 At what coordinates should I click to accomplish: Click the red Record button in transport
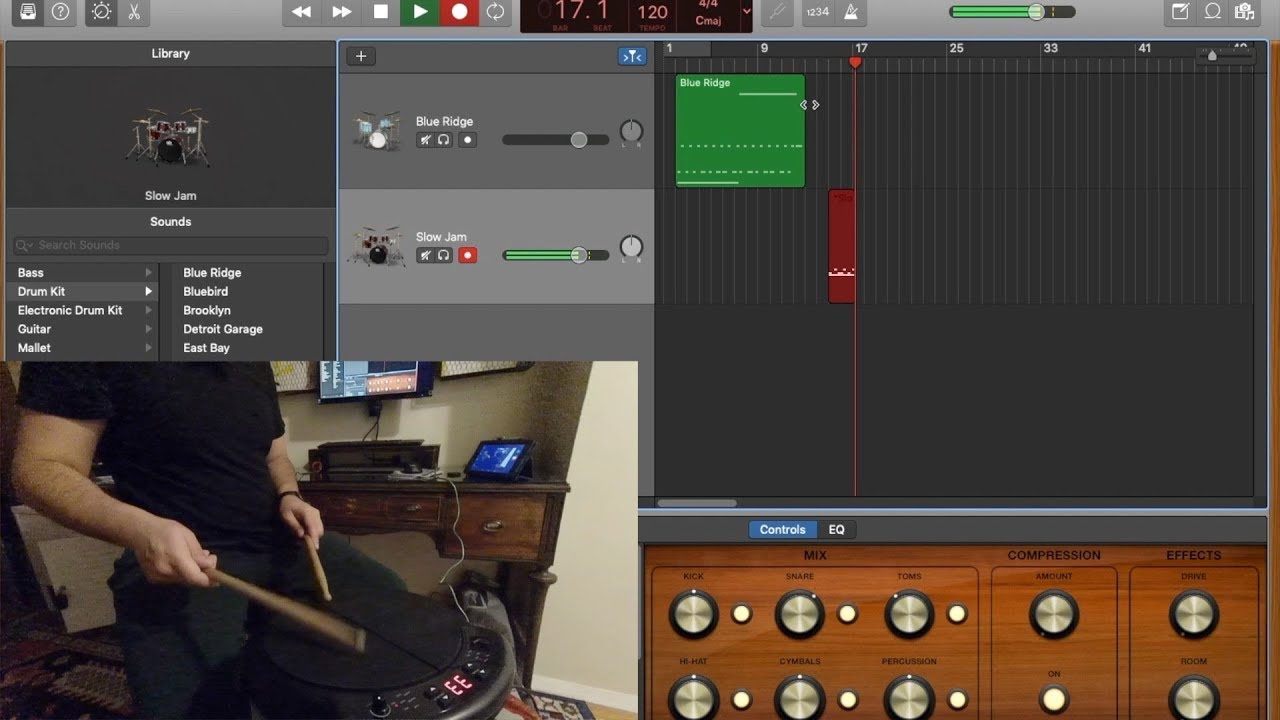click(459, 12)
